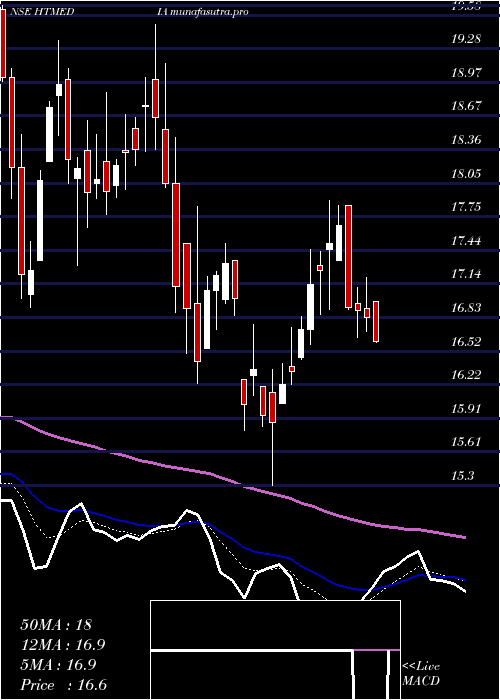The width and height of the screenshot is (500, 700).
Task: Click the Price : 16.6 readout
Action: coord(64,685)
